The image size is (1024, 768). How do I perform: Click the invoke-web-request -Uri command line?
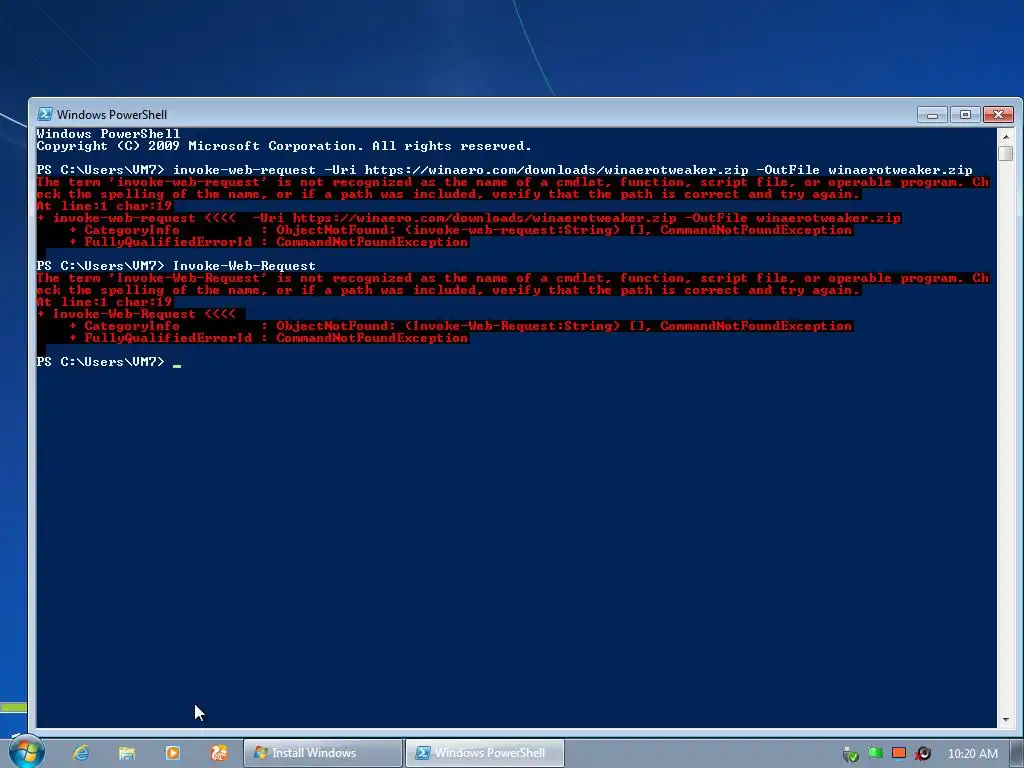505,170
